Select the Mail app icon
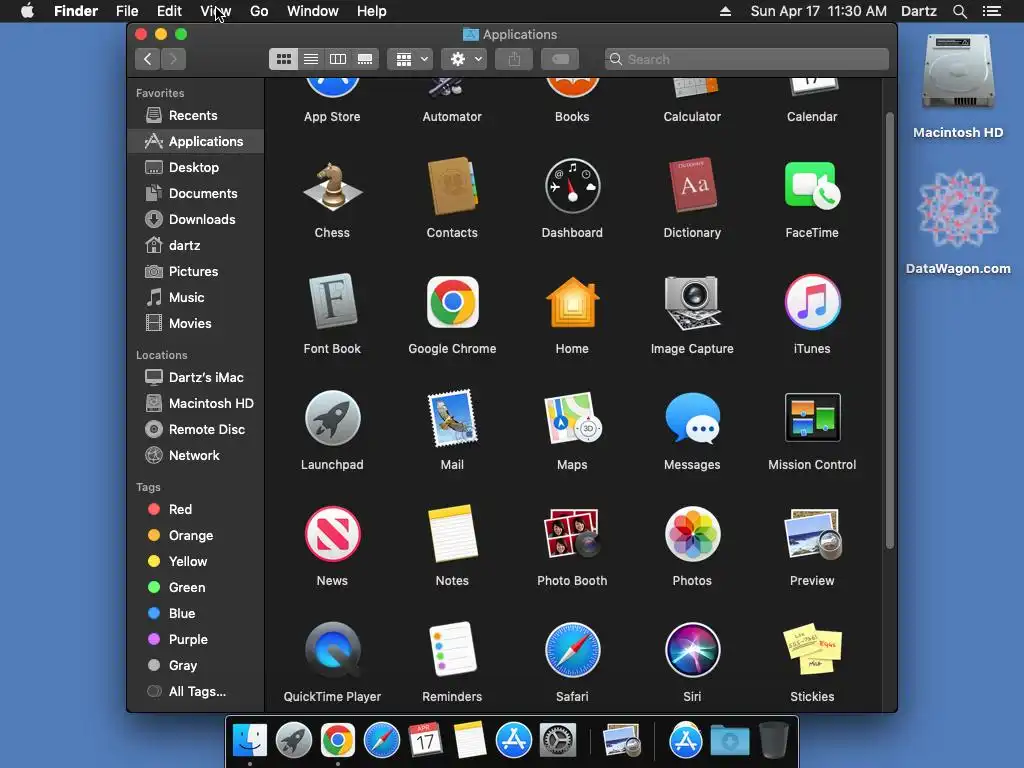The image size is (1024, 768). click(452, 418)
